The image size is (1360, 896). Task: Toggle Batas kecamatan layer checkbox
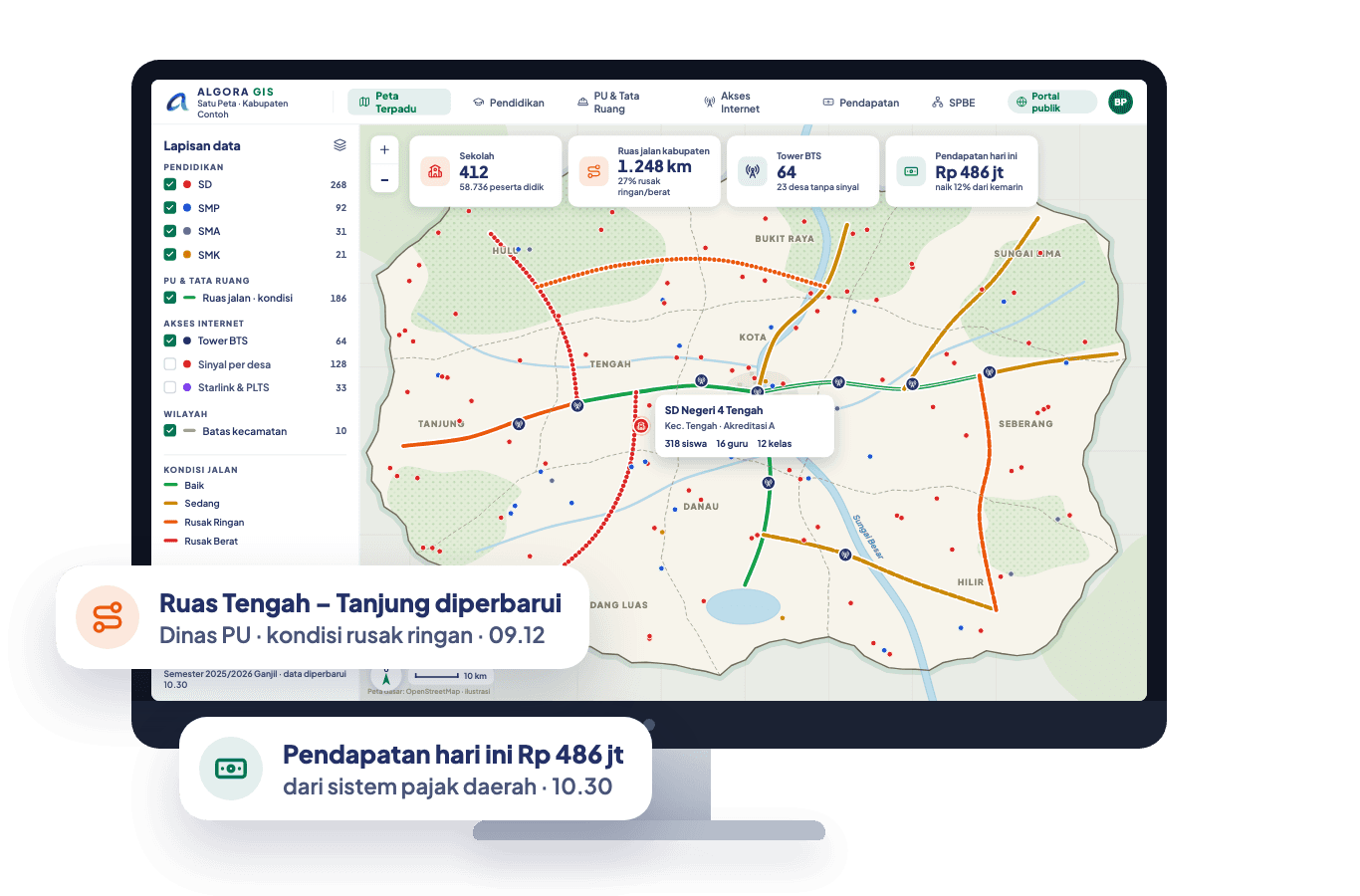tap(170, 431)
